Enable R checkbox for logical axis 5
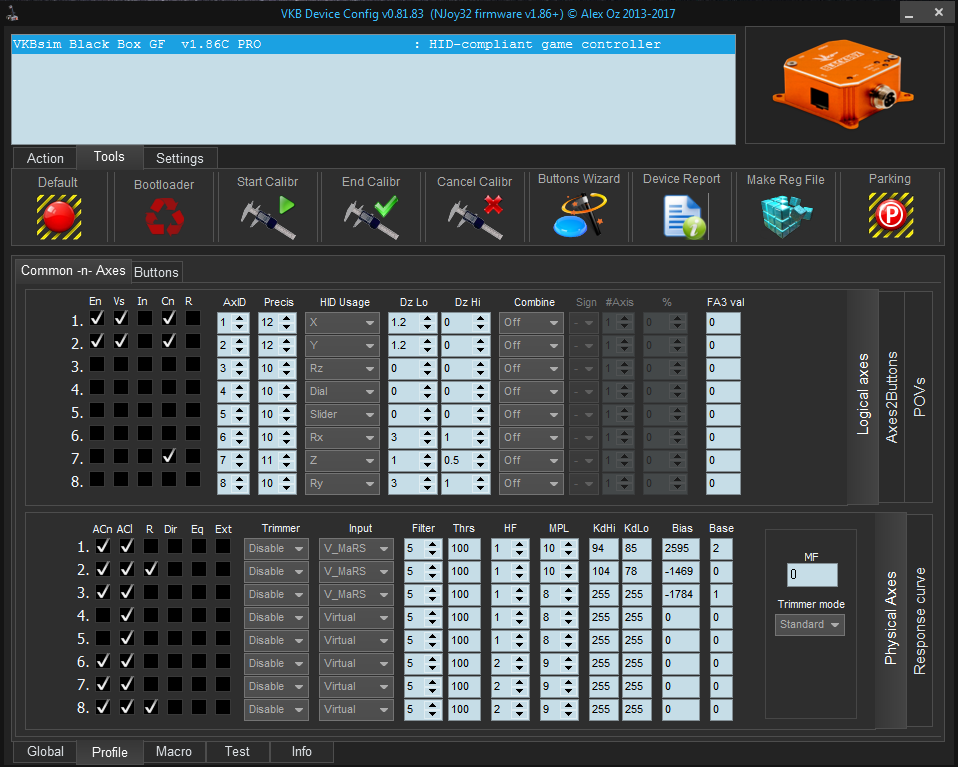The image size is (958, 767). point(193,410)
